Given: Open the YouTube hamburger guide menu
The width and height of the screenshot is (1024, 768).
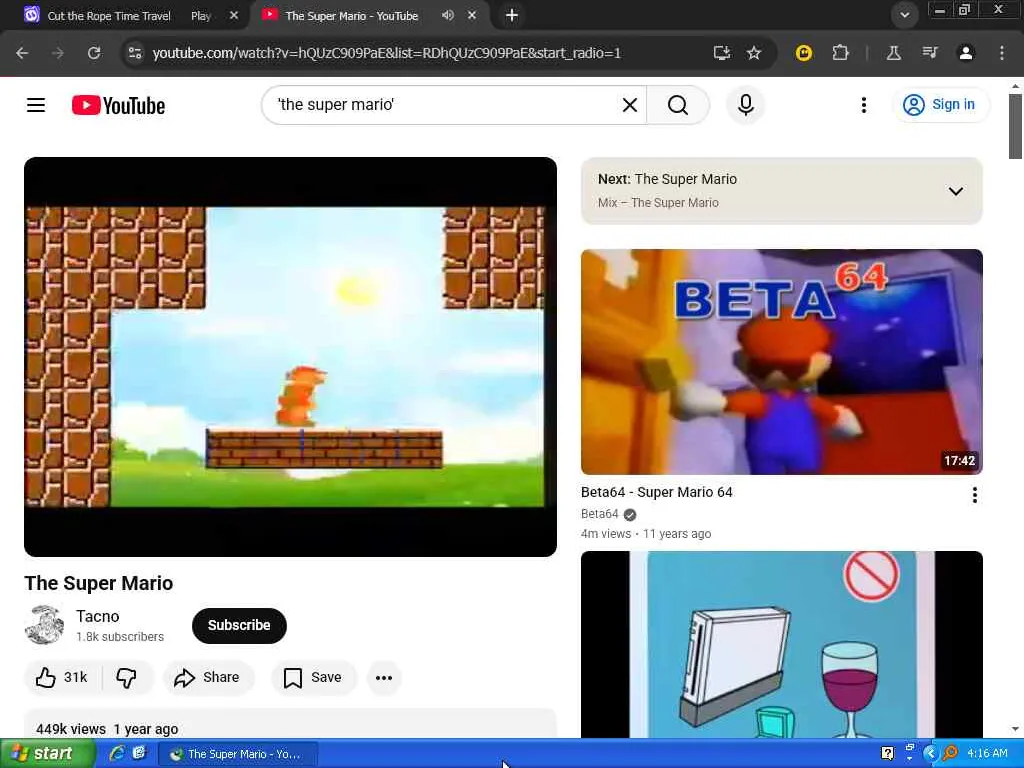Looking at the screenshot, I should point(36,104).
